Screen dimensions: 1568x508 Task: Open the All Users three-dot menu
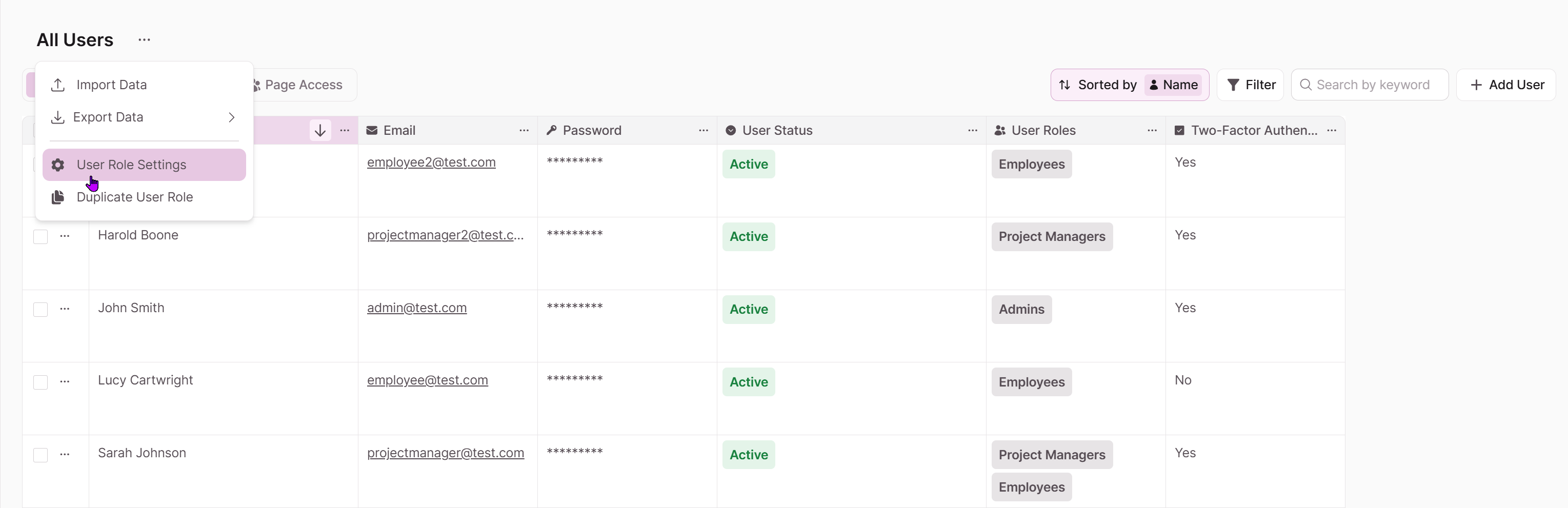point(144,40)
